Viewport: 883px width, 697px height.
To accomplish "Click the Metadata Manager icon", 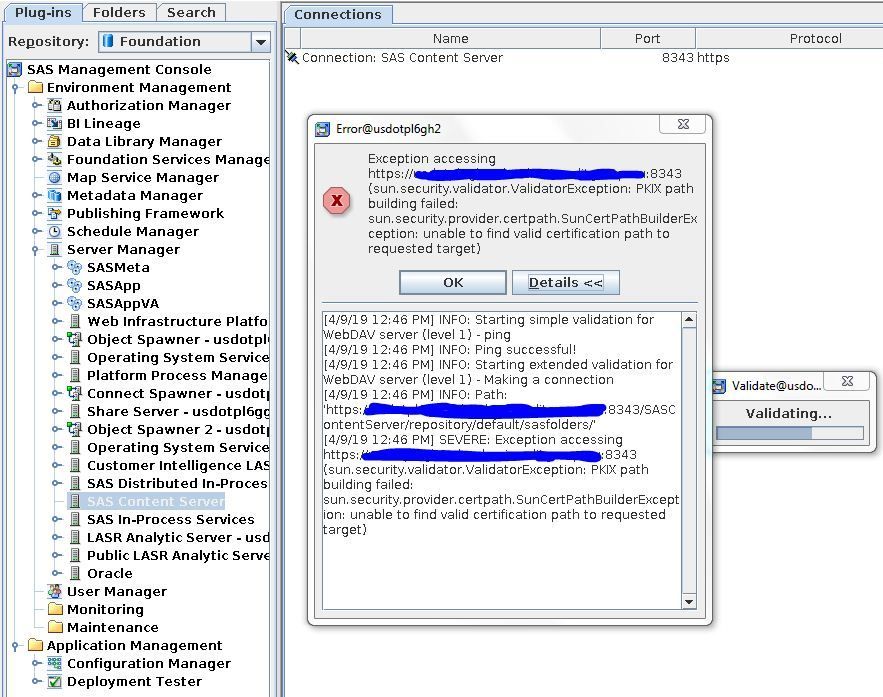I will coord(55,195).
